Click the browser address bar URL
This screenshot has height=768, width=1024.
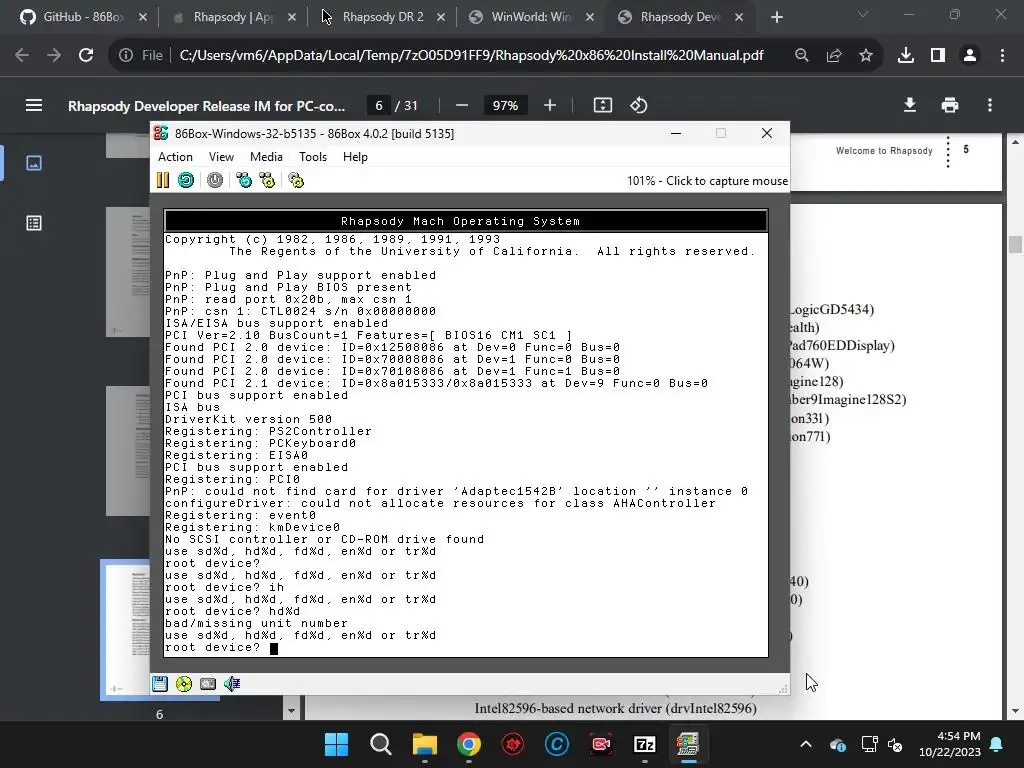click(x=471, y=56)
